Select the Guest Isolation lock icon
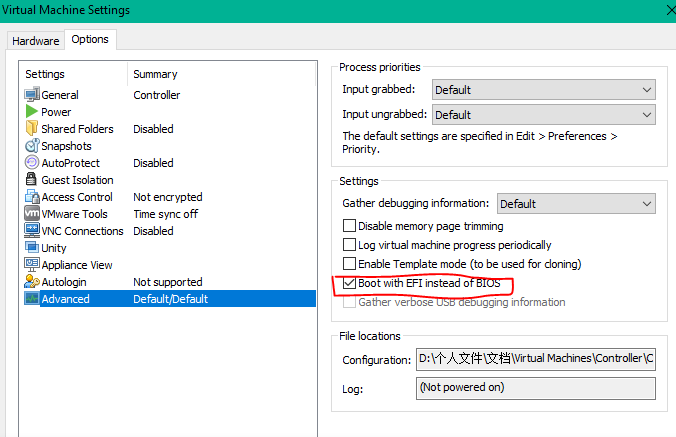This screenshot has width=676, height=437. tap(32, 180)
